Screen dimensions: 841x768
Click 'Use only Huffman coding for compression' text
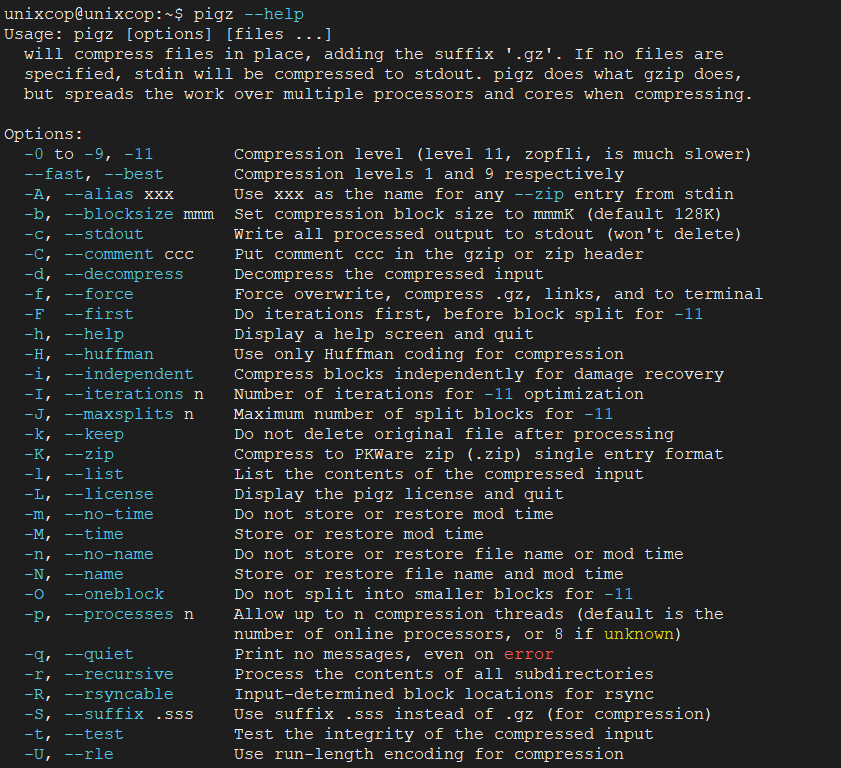[429, 355]
